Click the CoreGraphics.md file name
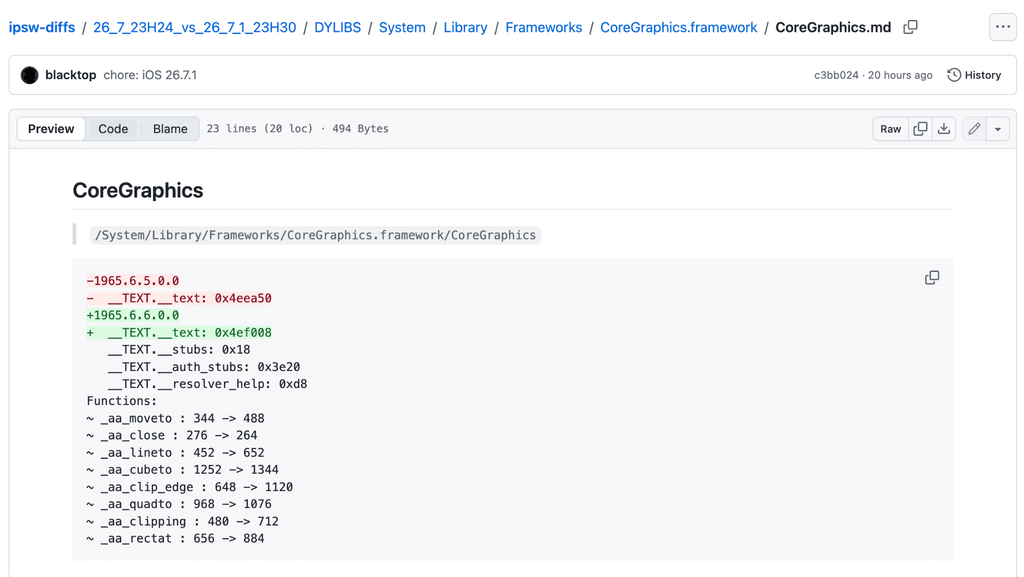The height and width of the screenshot is (577, 1024). click(x=833, y=27)
